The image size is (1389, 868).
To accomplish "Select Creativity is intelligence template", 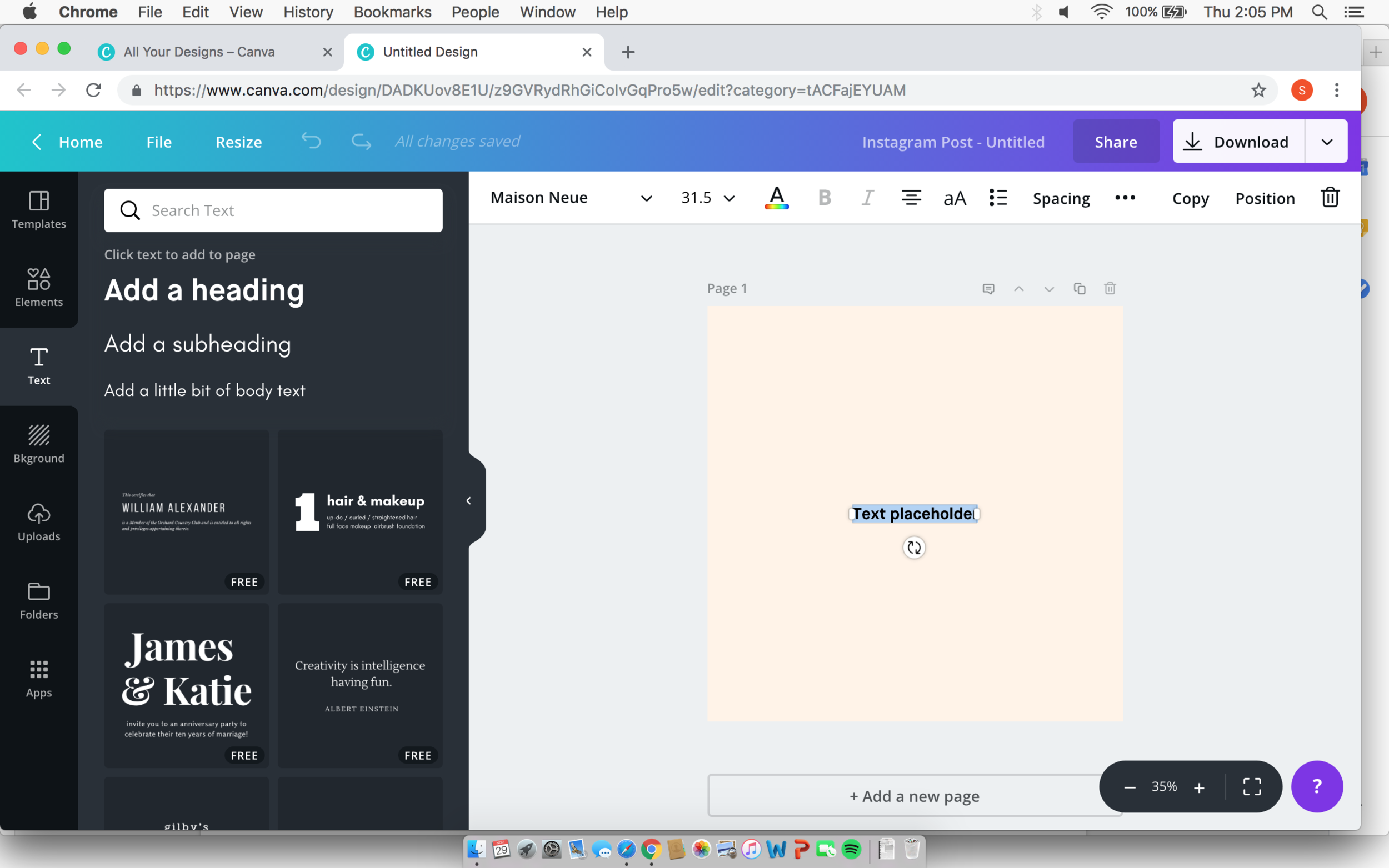I will [x=360, y=685].
